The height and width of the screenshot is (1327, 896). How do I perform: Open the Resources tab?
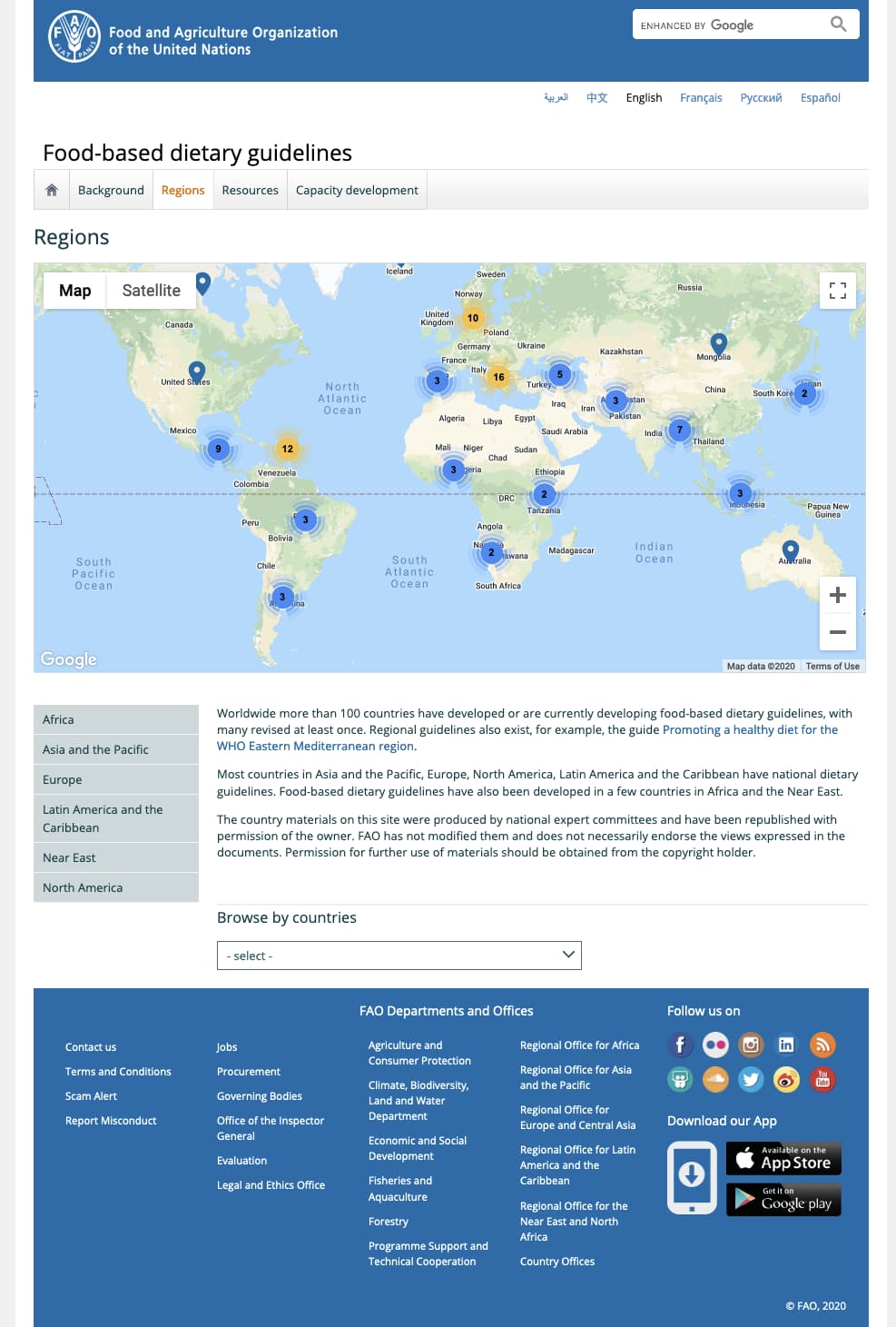(x=251, y=190)
